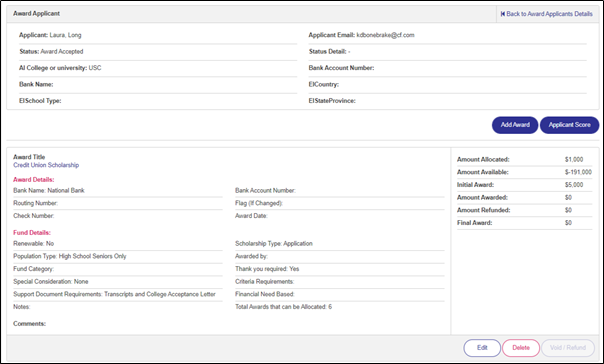Click the Amount Available $-191,000 value
The height and width of the screenshot is (364, 604).
(x=578, y=172)
